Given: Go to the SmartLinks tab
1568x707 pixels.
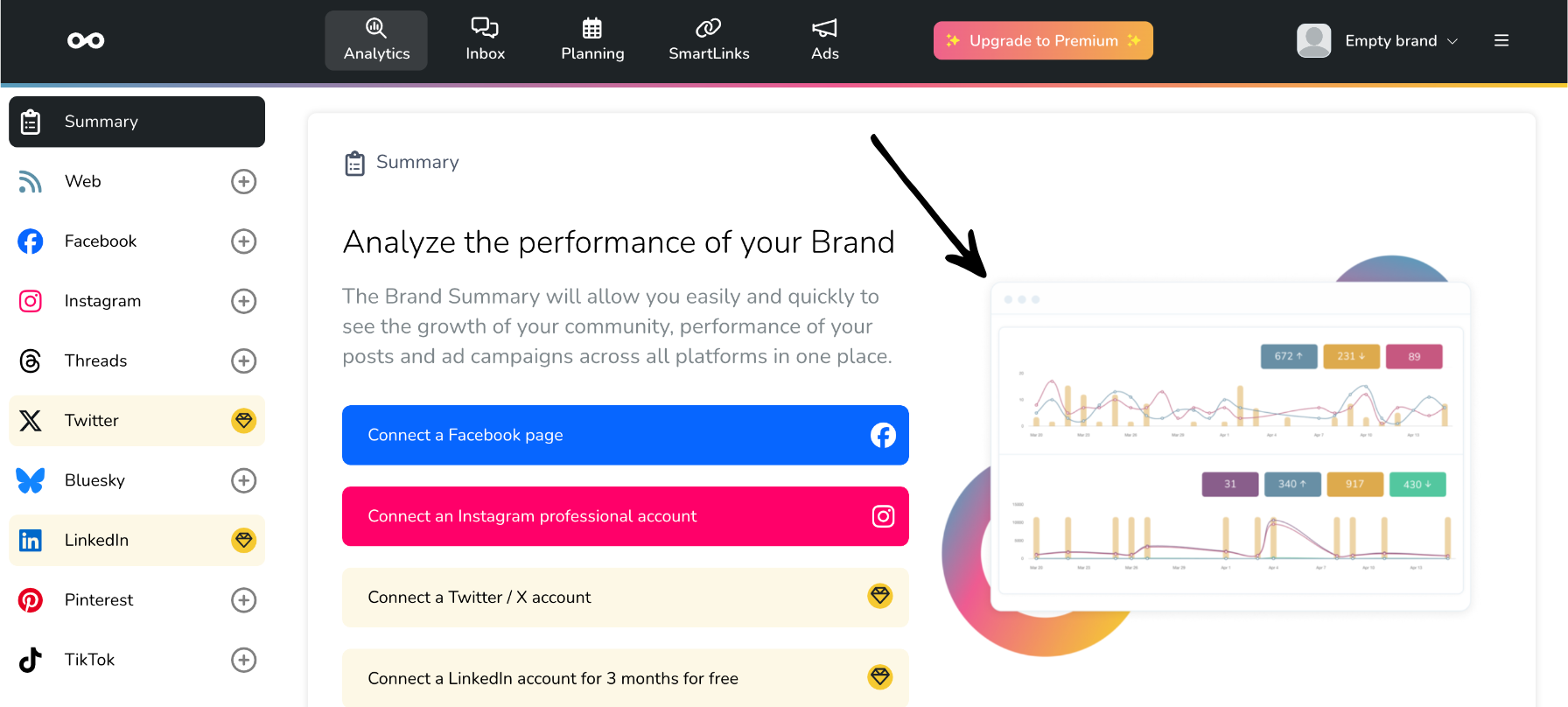Looking at the screenshot, I should (709, 40).
